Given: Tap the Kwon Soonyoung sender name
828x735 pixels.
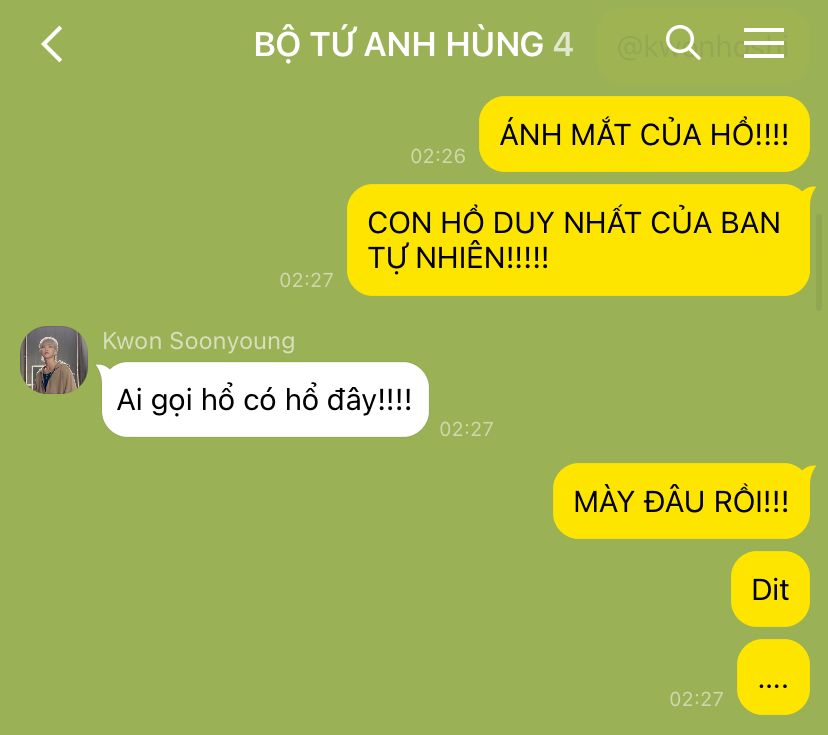Looking at the screenshot, I should (199, 341).
